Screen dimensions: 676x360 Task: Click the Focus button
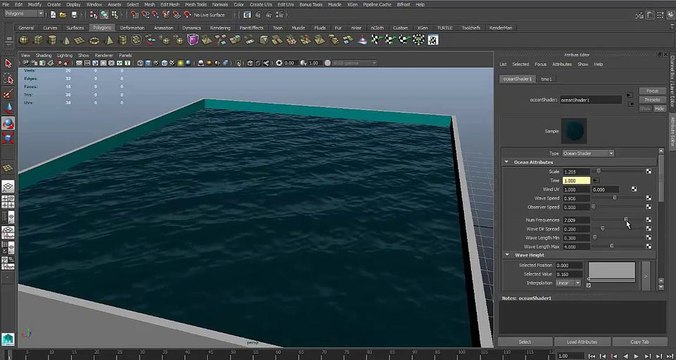click(x=652, y=91)
